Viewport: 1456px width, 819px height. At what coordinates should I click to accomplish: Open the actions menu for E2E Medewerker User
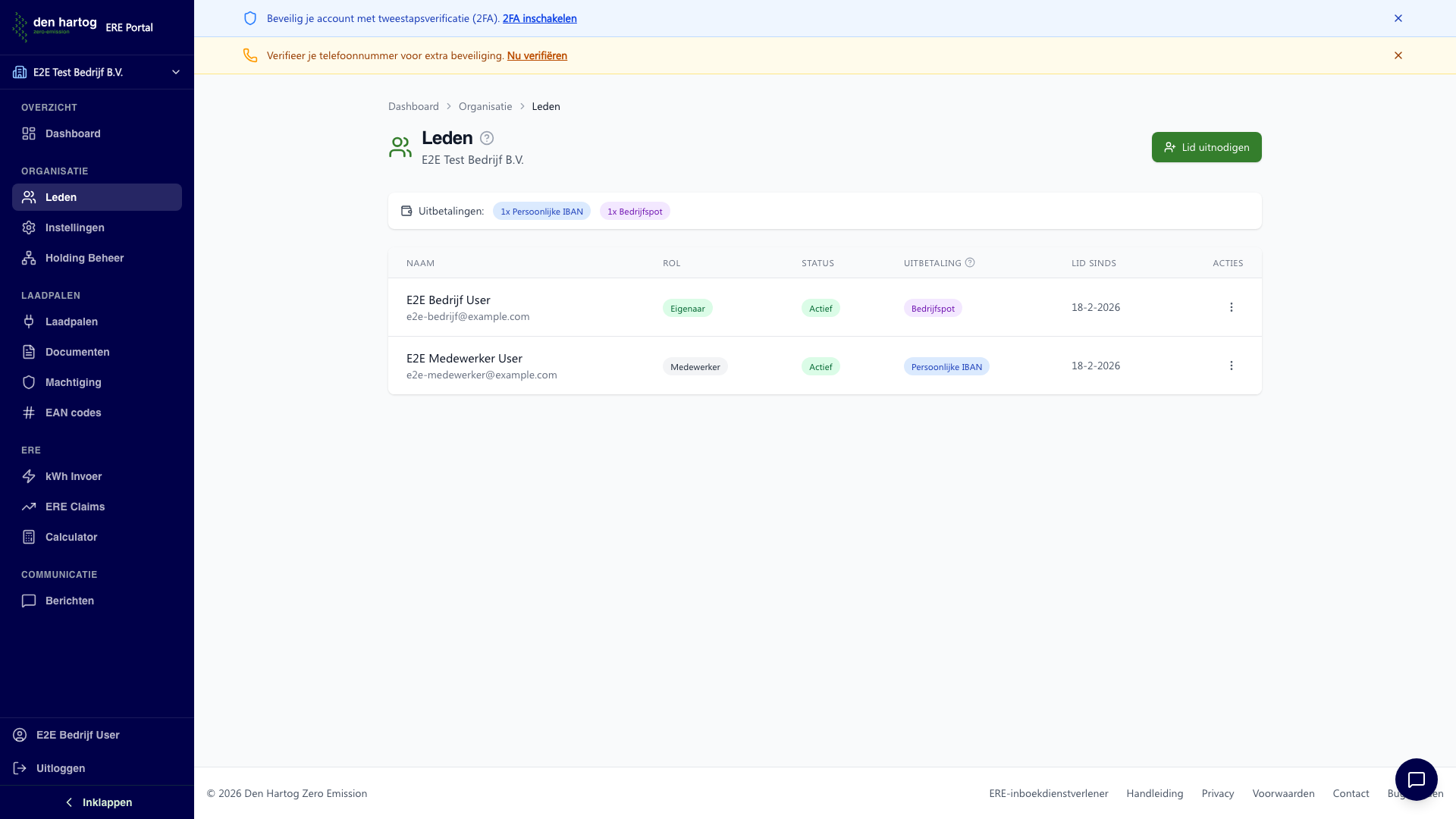click(1231, 366)
